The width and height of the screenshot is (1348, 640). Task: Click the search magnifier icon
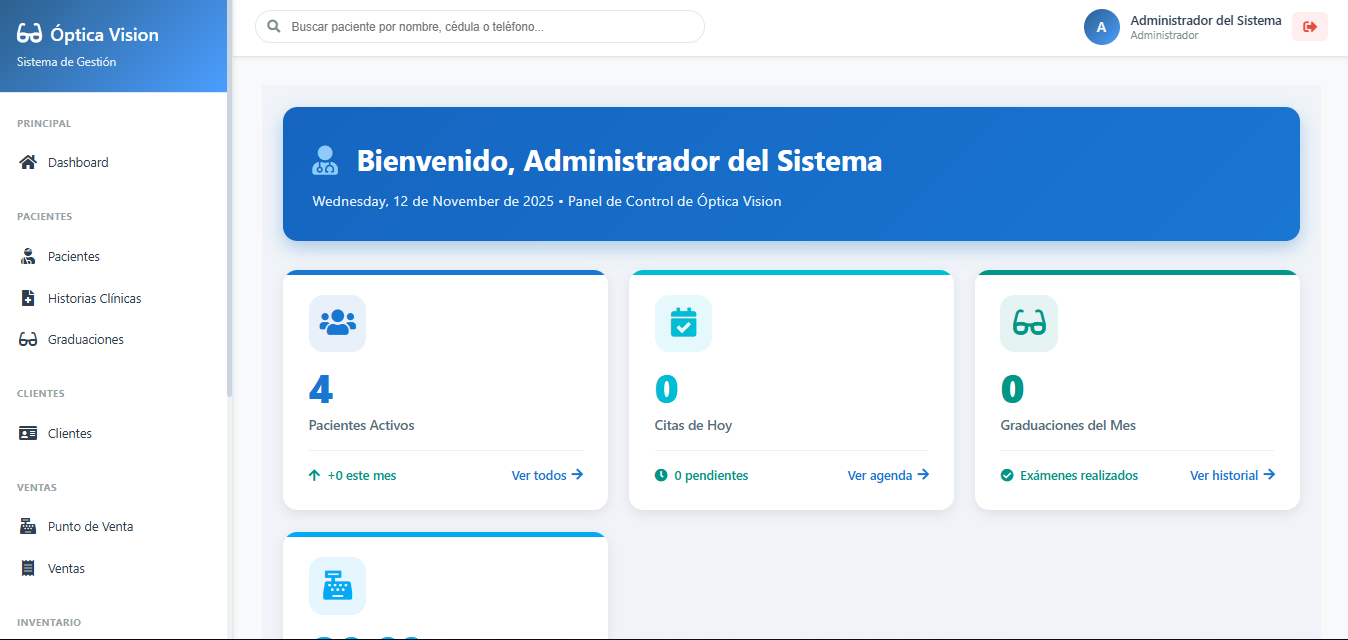pyautogui.click(x=274, y=26)
